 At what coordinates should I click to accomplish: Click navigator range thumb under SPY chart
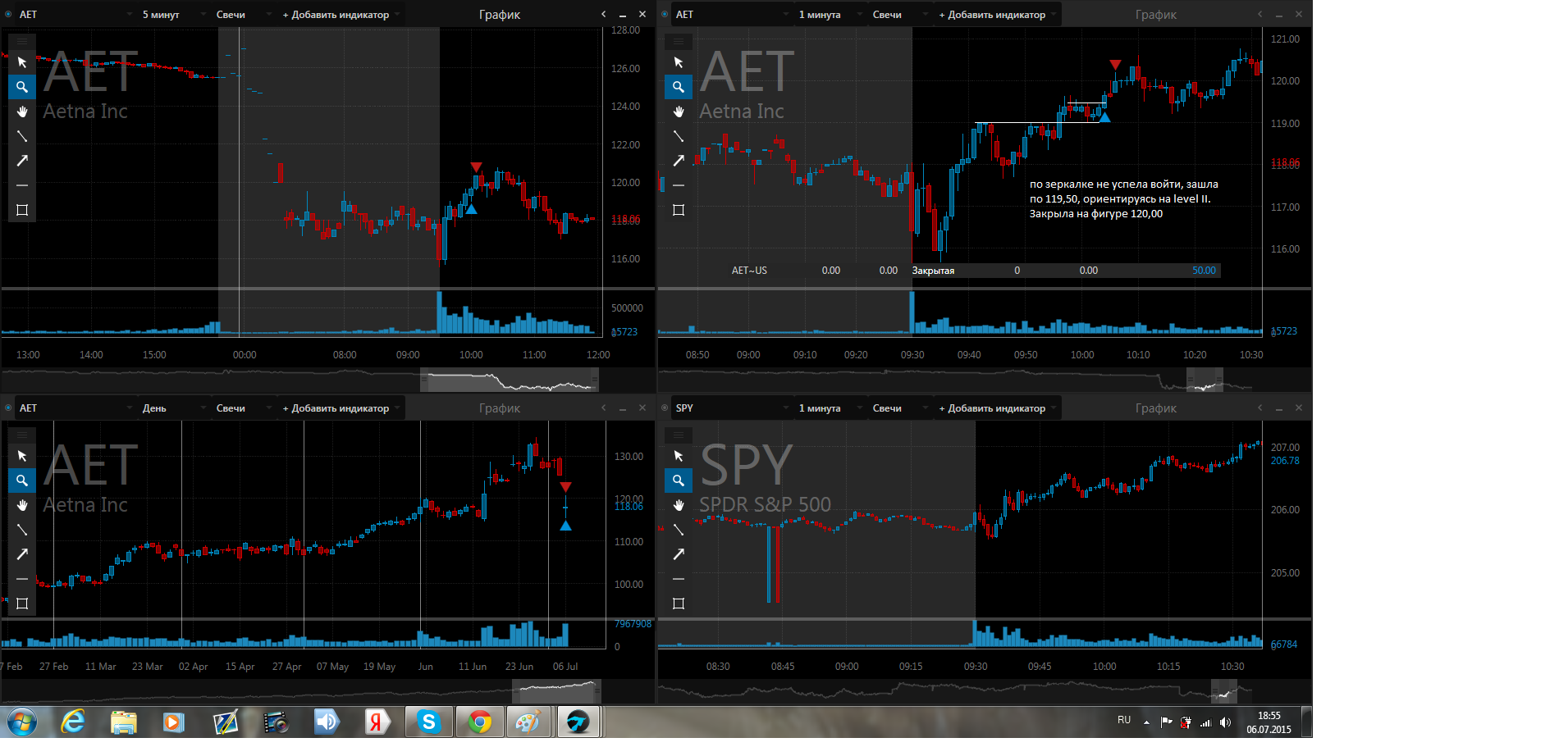(1224, 691)
